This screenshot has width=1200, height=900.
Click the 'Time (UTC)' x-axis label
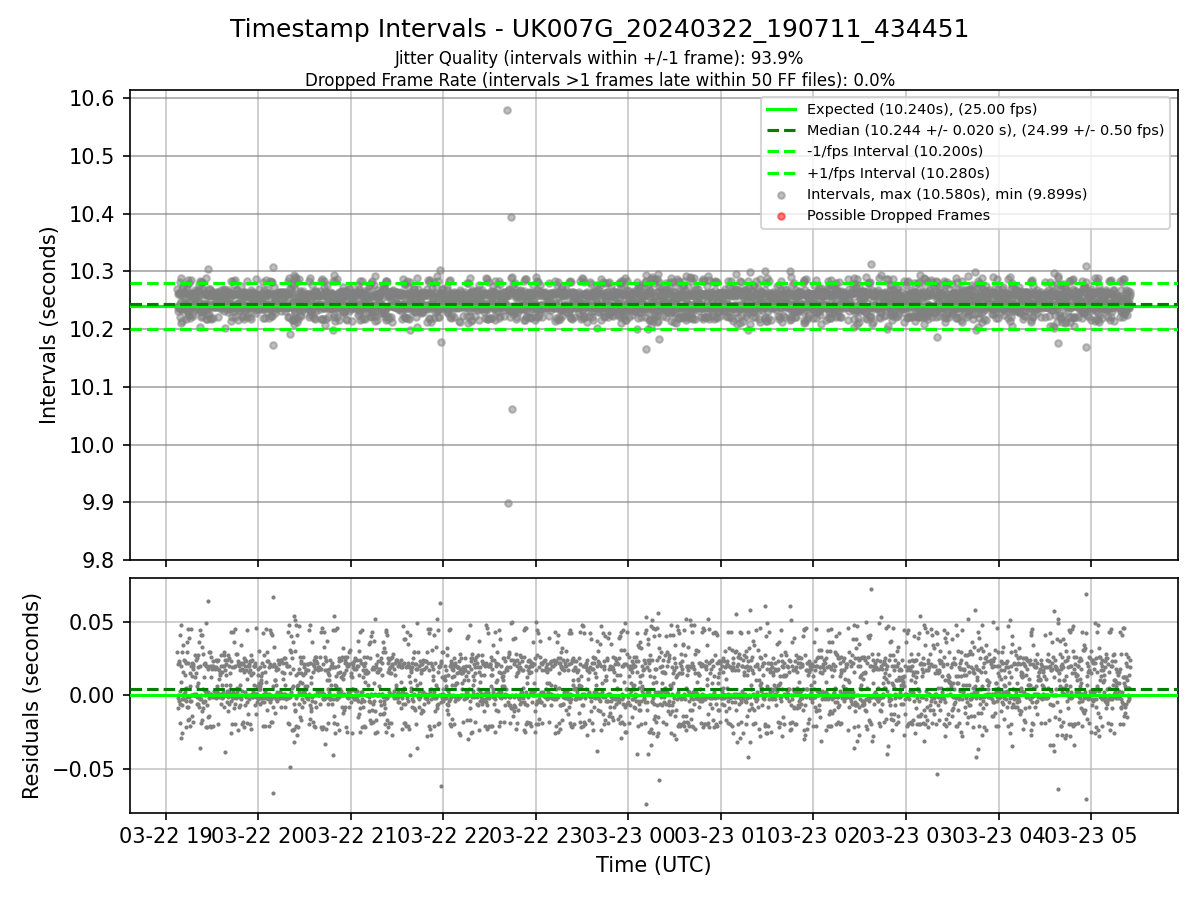653,865
